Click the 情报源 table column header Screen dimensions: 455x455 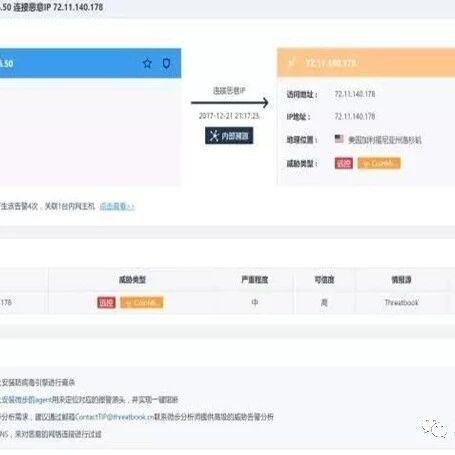tap(401, 279)
